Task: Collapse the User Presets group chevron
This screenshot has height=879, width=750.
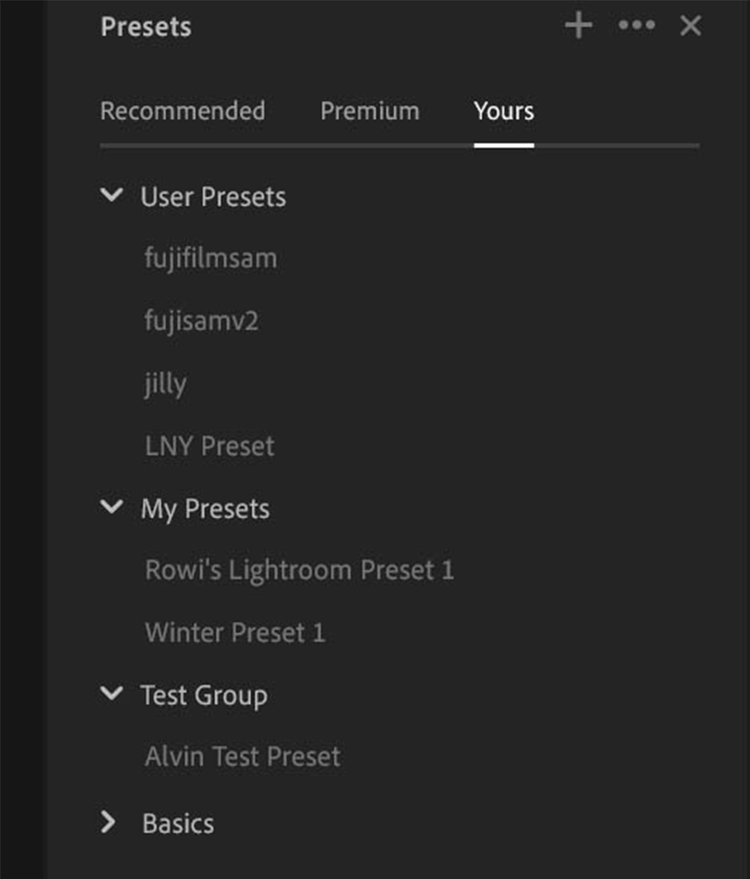Action: click(x=111, y=196)
